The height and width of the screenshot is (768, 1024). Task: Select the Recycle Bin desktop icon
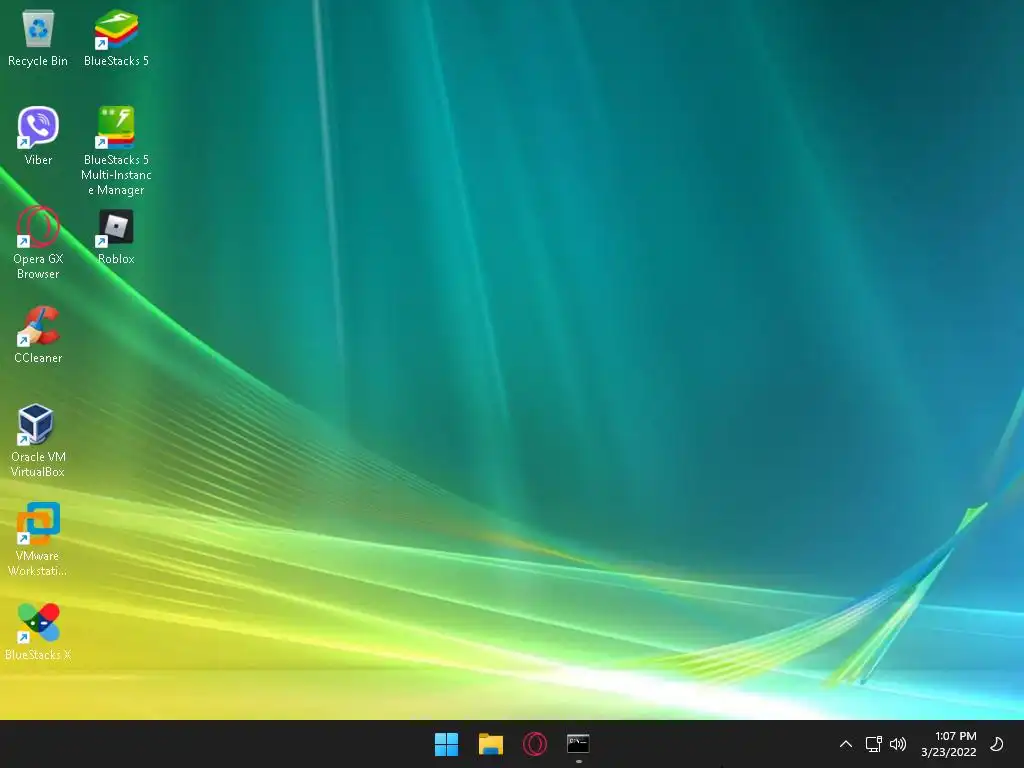pos(38,38)
